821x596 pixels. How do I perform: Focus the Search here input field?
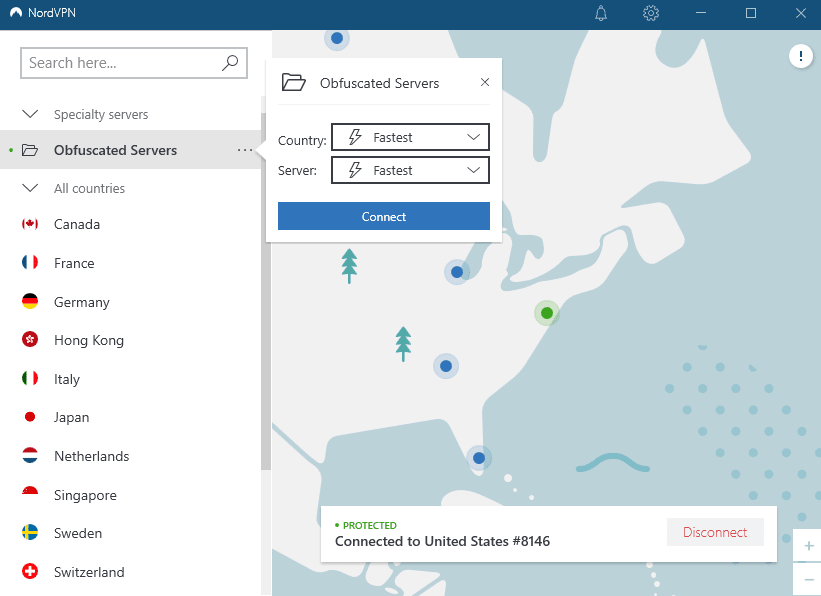click(x=134, y=63)
